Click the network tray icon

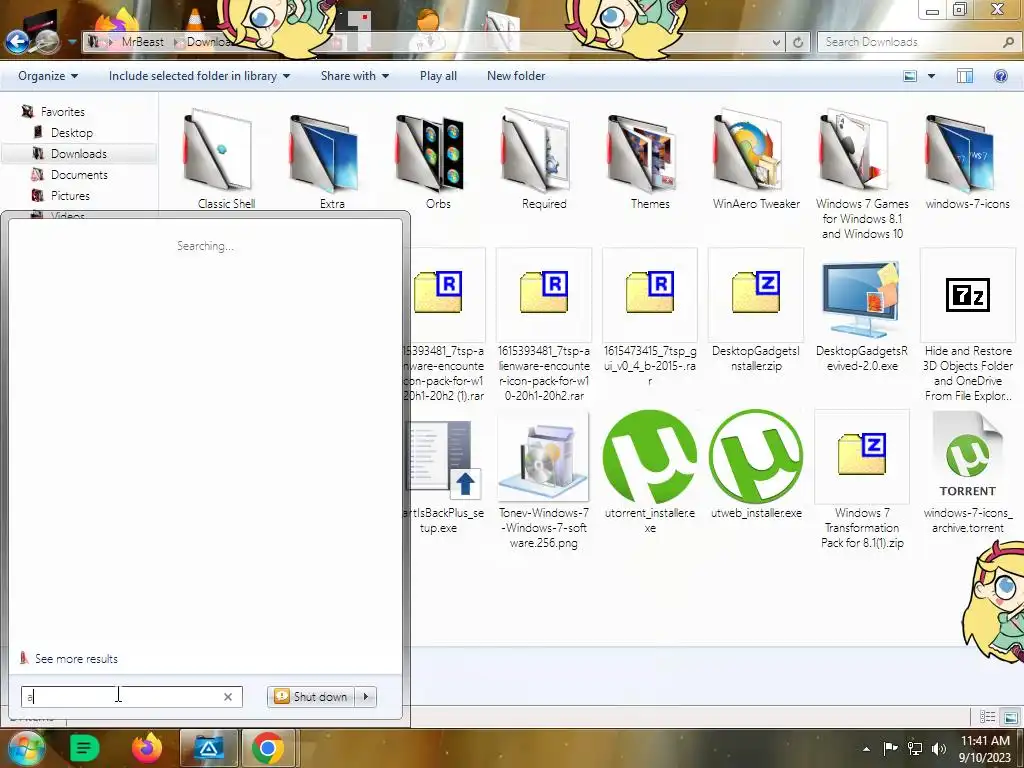(x=915, y=748)
